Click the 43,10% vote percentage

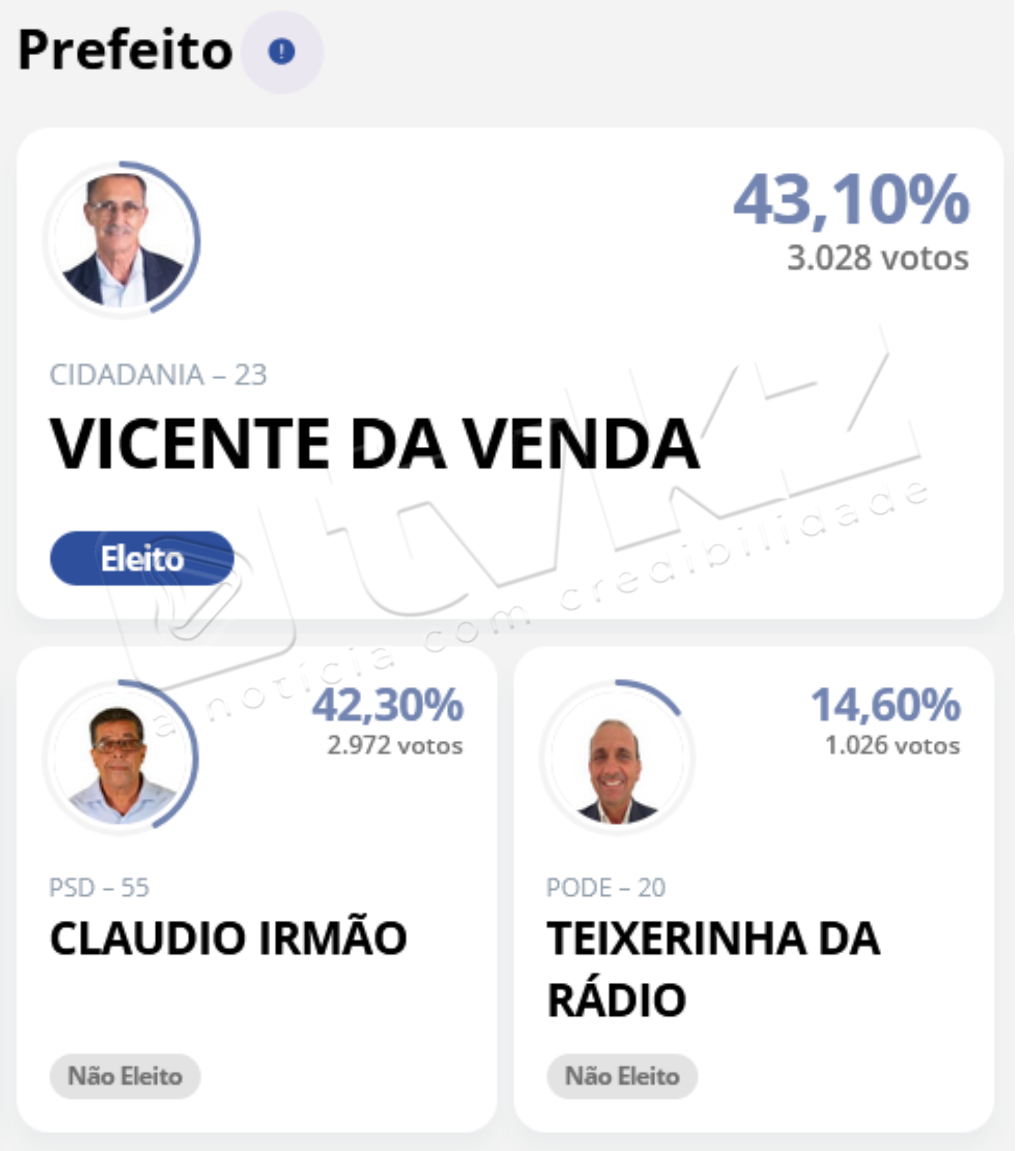pos(851,200)
